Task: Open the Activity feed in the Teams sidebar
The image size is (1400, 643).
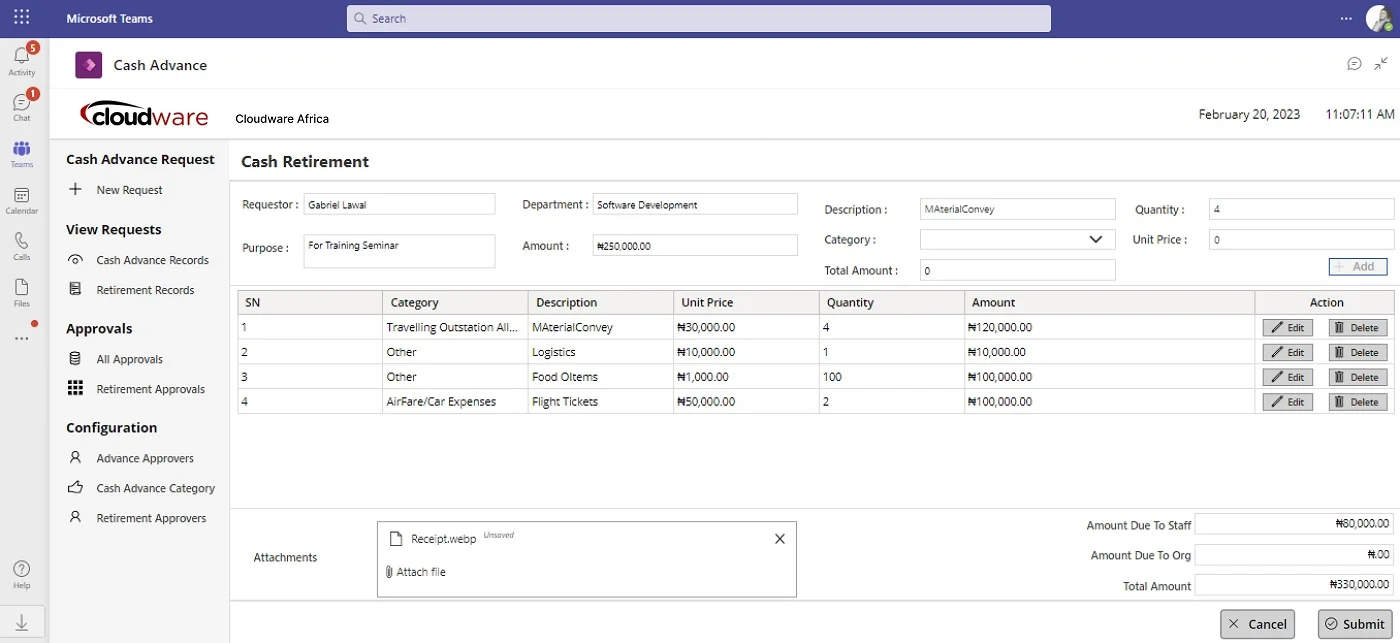Action: [21, 60]
